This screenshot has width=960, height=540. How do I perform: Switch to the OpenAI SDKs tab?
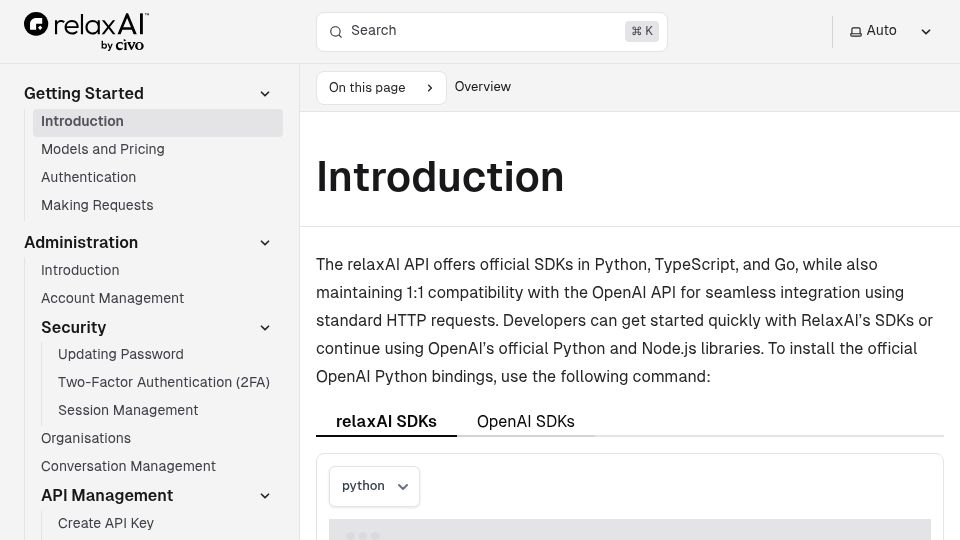(x=525, y=421)
